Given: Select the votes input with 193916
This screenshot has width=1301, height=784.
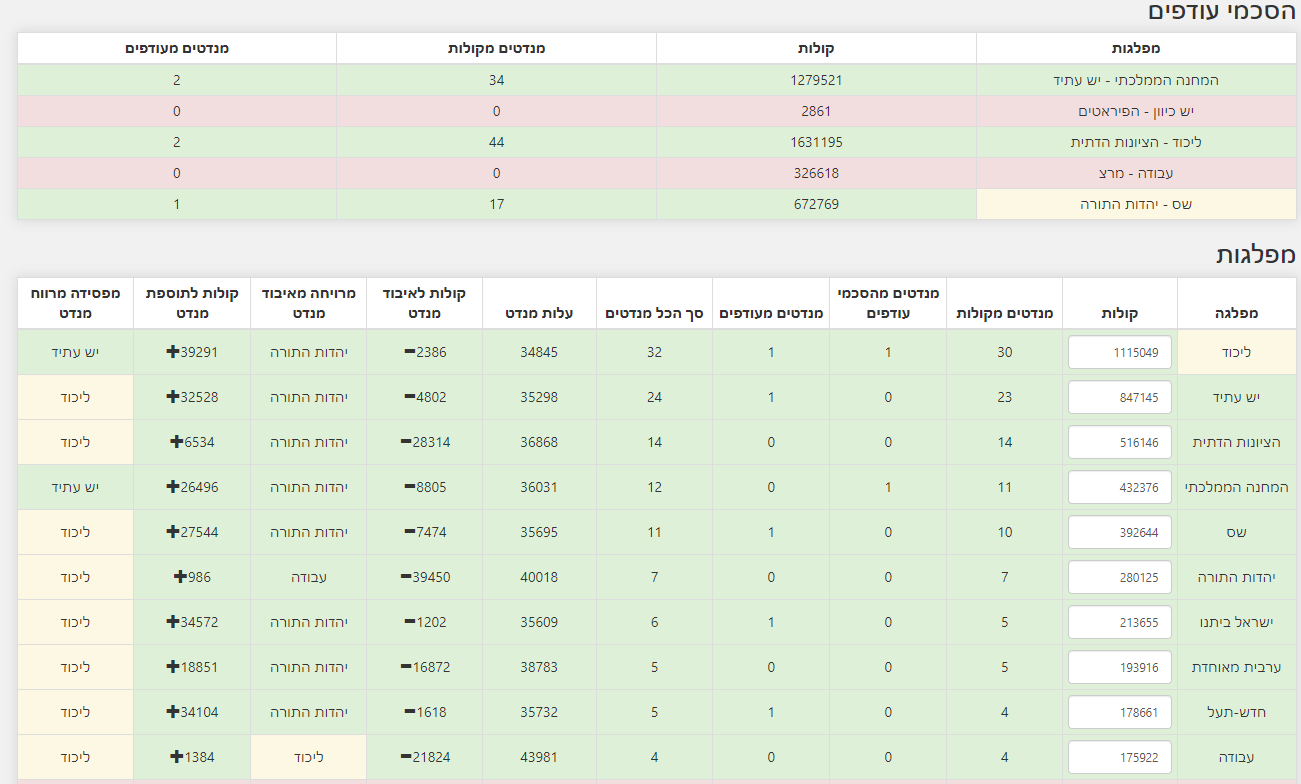Looking at the screenshot, I should (x=1120, y=667).
